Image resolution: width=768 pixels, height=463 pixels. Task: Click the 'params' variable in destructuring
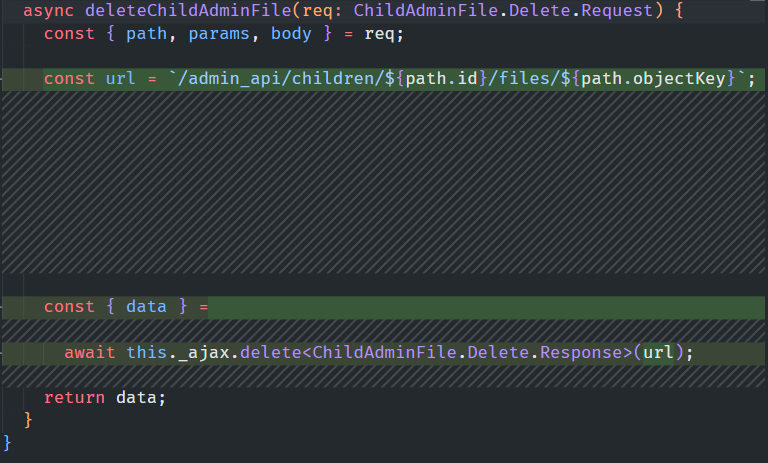pos(219,34)
